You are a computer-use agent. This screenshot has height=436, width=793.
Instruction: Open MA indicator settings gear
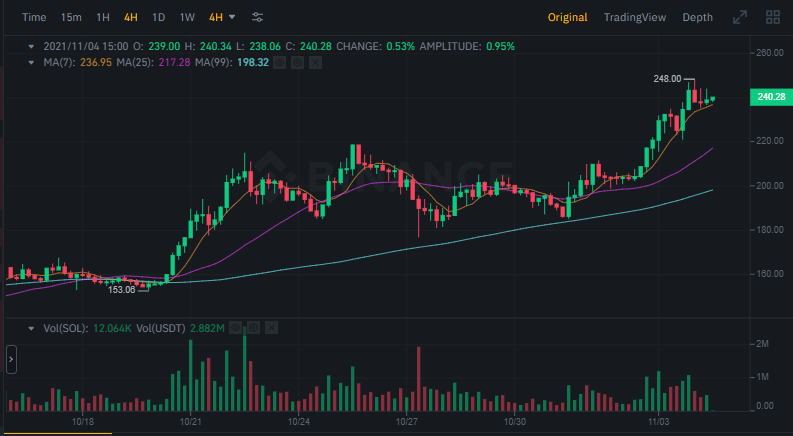pos(297,62)
